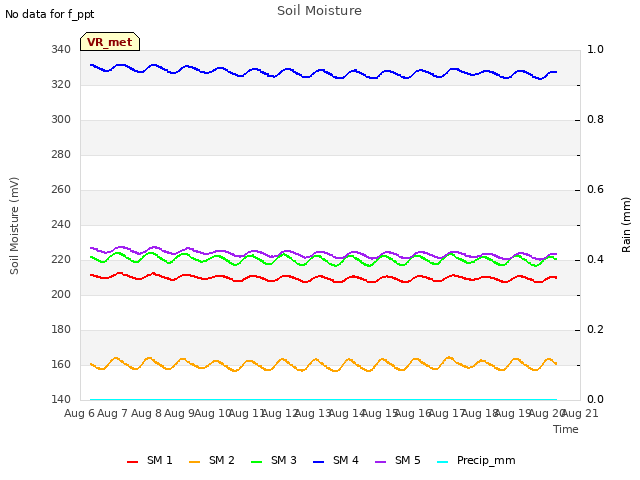640x480 pixels.
Task: Click the Aug 7 x-axis tick label
Action: (x=113, y=413)
